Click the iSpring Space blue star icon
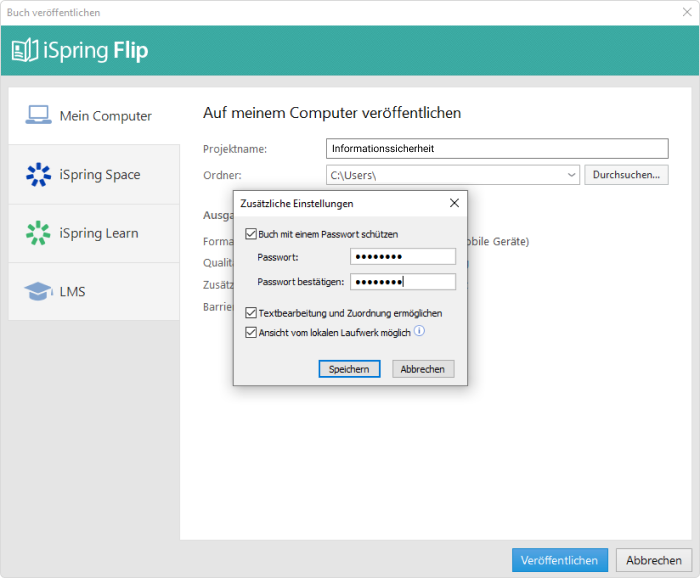This screenshot has height=578, width=700. pyautogui.click(x=38, y=174)
